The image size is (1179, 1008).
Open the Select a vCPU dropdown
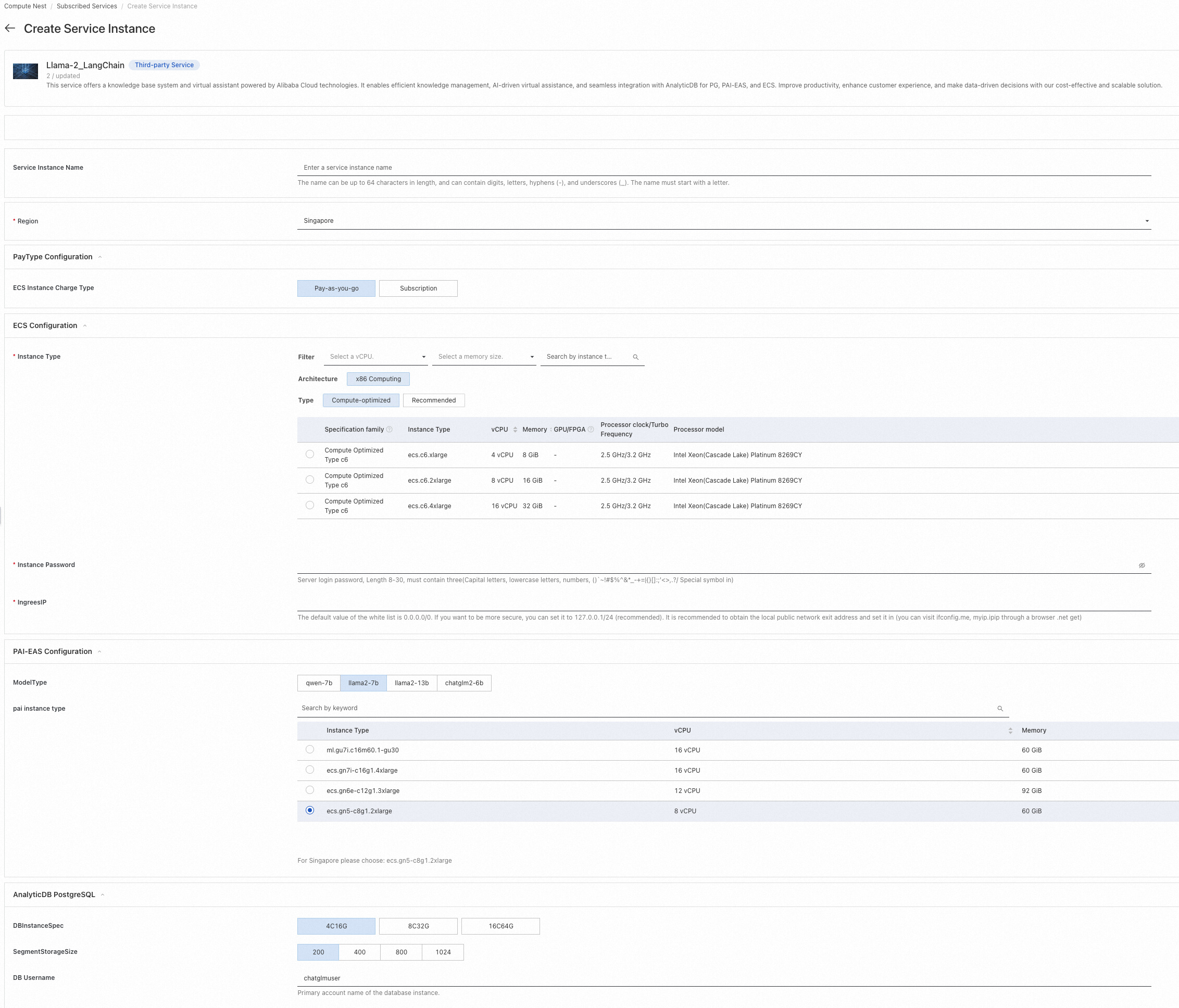[375, 357]
